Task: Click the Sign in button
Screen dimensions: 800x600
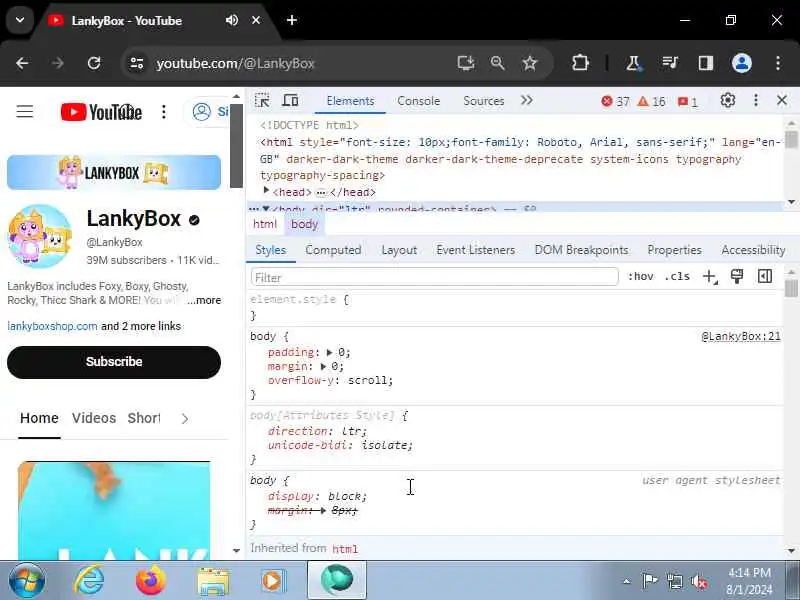Action: point(210,111)
